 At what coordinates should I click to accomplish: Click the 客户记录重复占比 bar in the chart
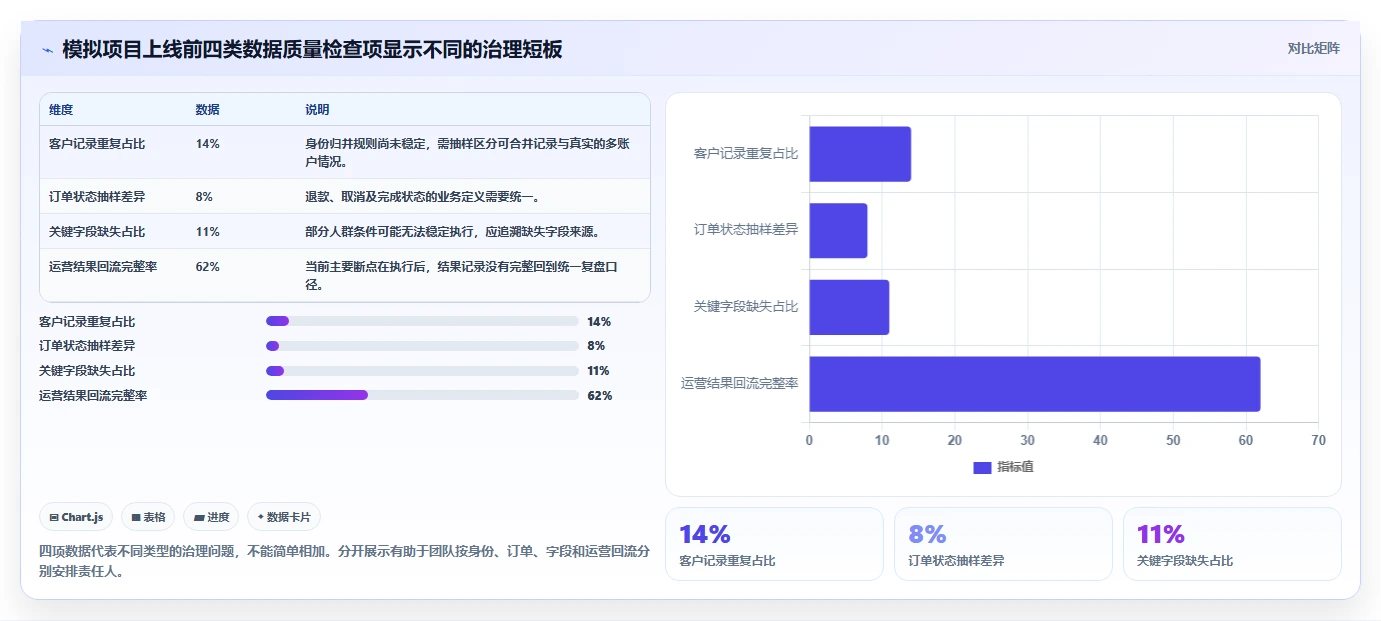click(860, 154)
